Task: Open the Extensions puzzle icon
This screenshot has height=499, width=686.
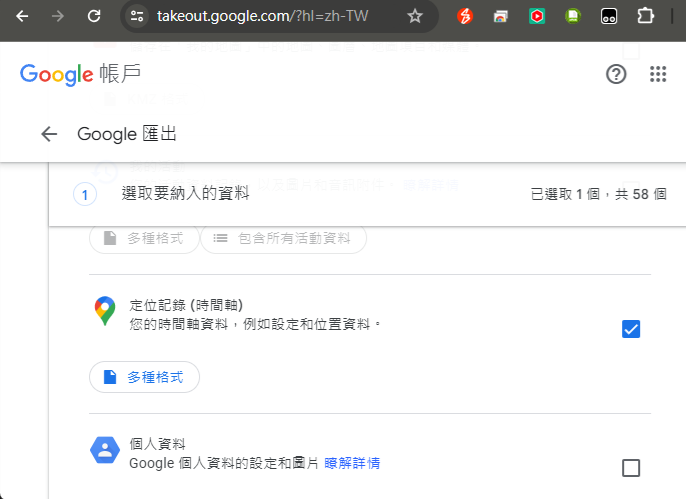Action: coord(645,16)
